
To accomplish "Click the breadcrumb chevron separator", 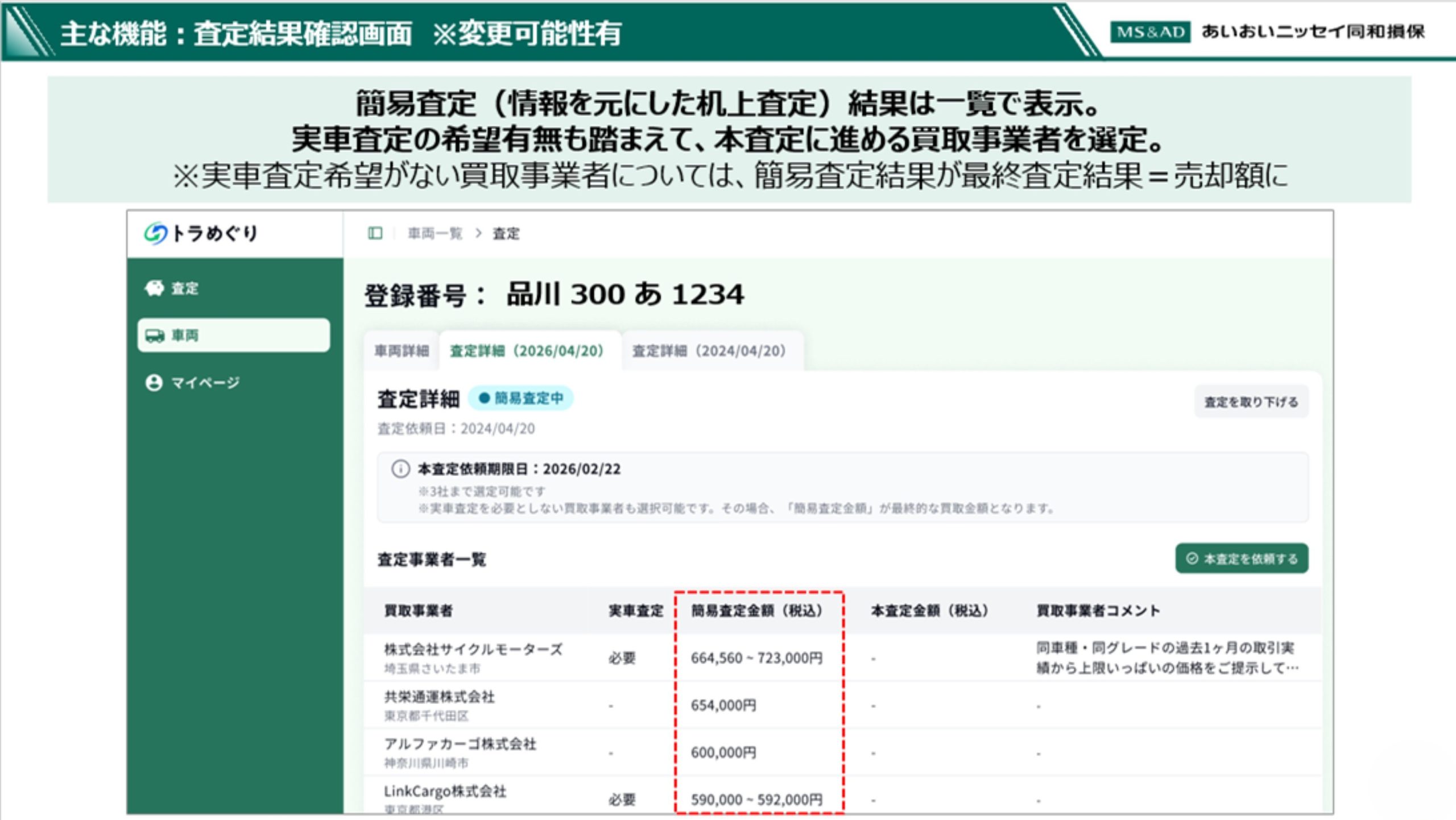I will (x=478, y=233).
